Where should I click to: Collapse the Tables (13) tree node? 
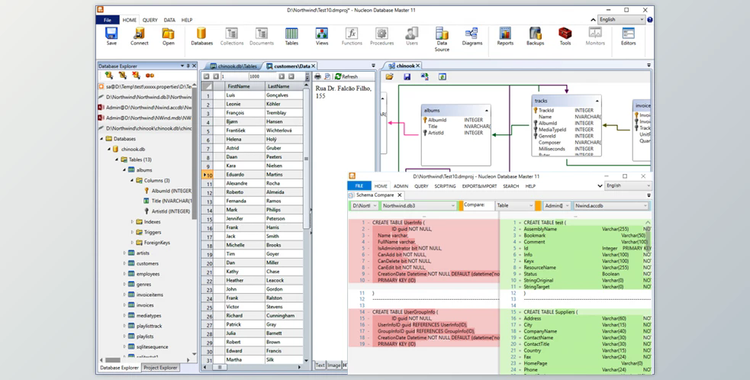pos(117,159)
